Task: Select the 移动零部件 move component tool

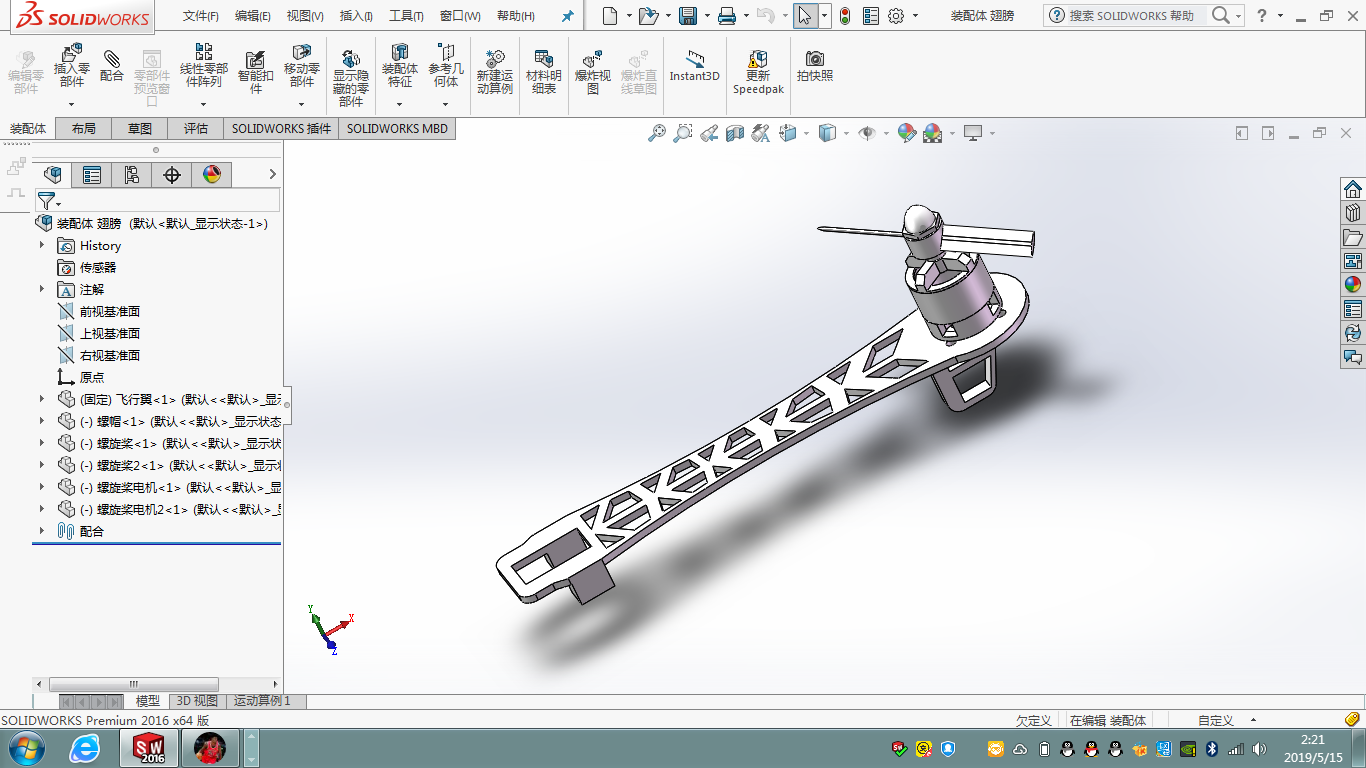Action: point(302,66)
